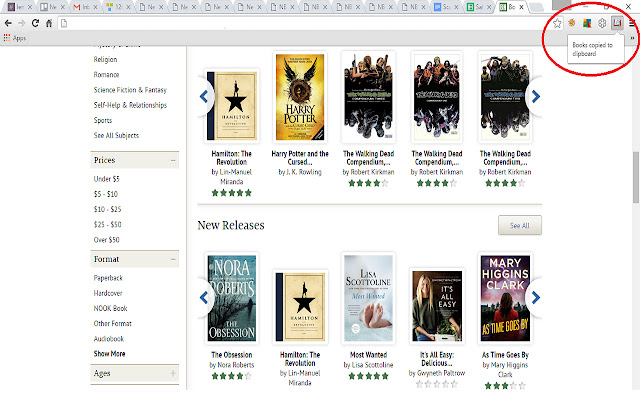Open the Apps shortcut in bookmarks bar
Image resolution: width=640 pixels, height=400 pixels.
[x=15, y=38]
